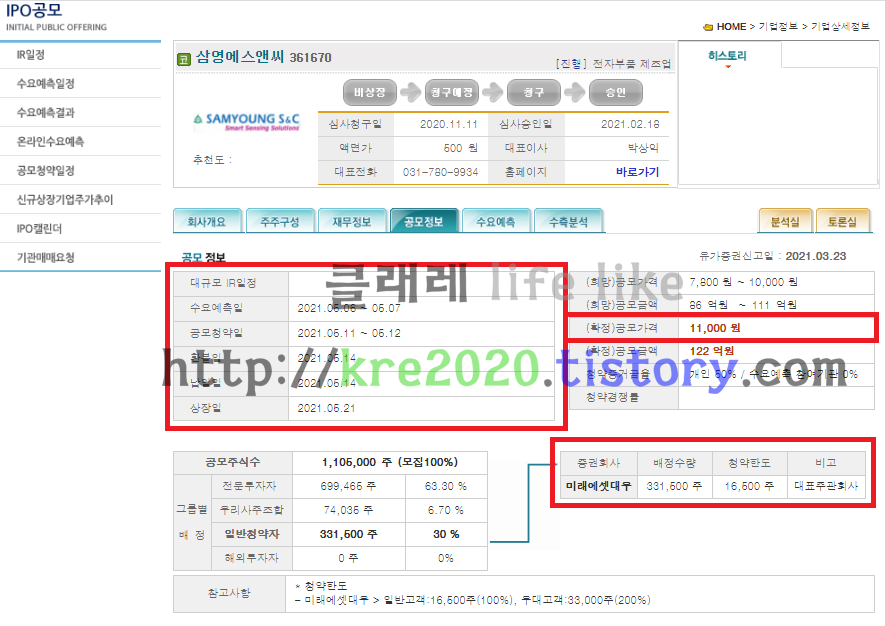Select the 히스토리 tab

point(728,55)
